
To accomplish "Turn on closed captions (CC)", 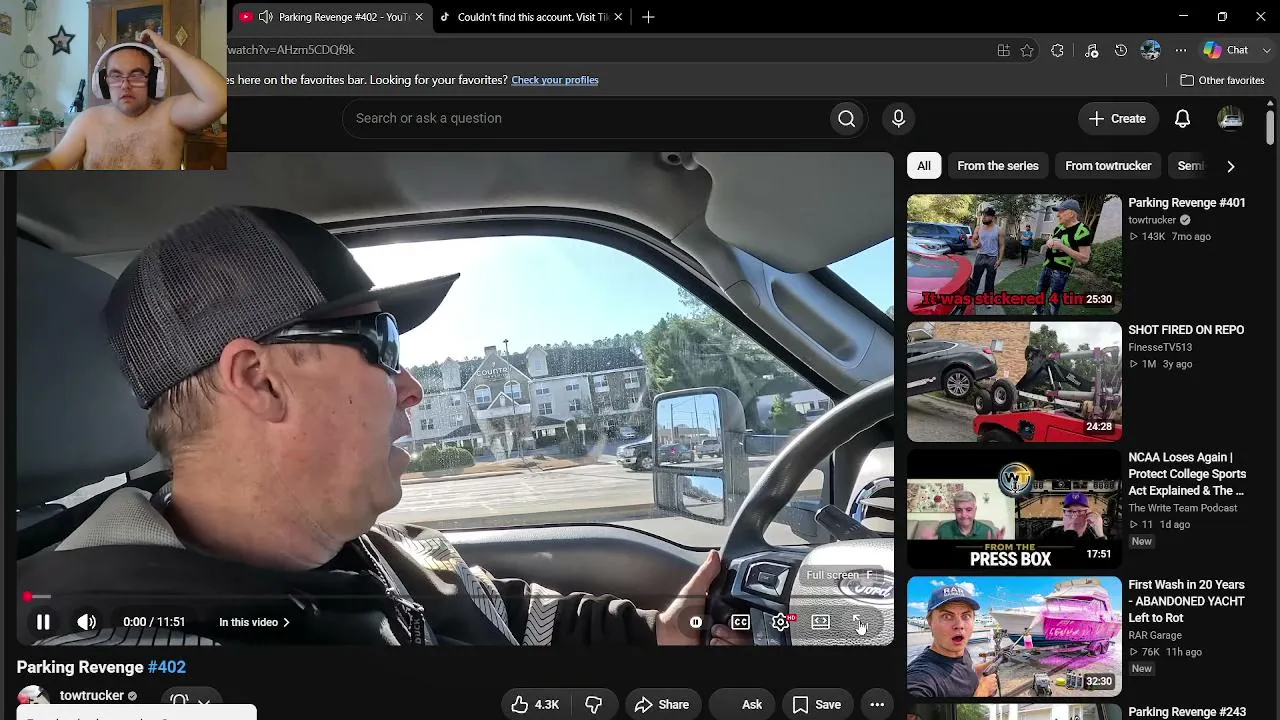I will click(x=740, y=622).
